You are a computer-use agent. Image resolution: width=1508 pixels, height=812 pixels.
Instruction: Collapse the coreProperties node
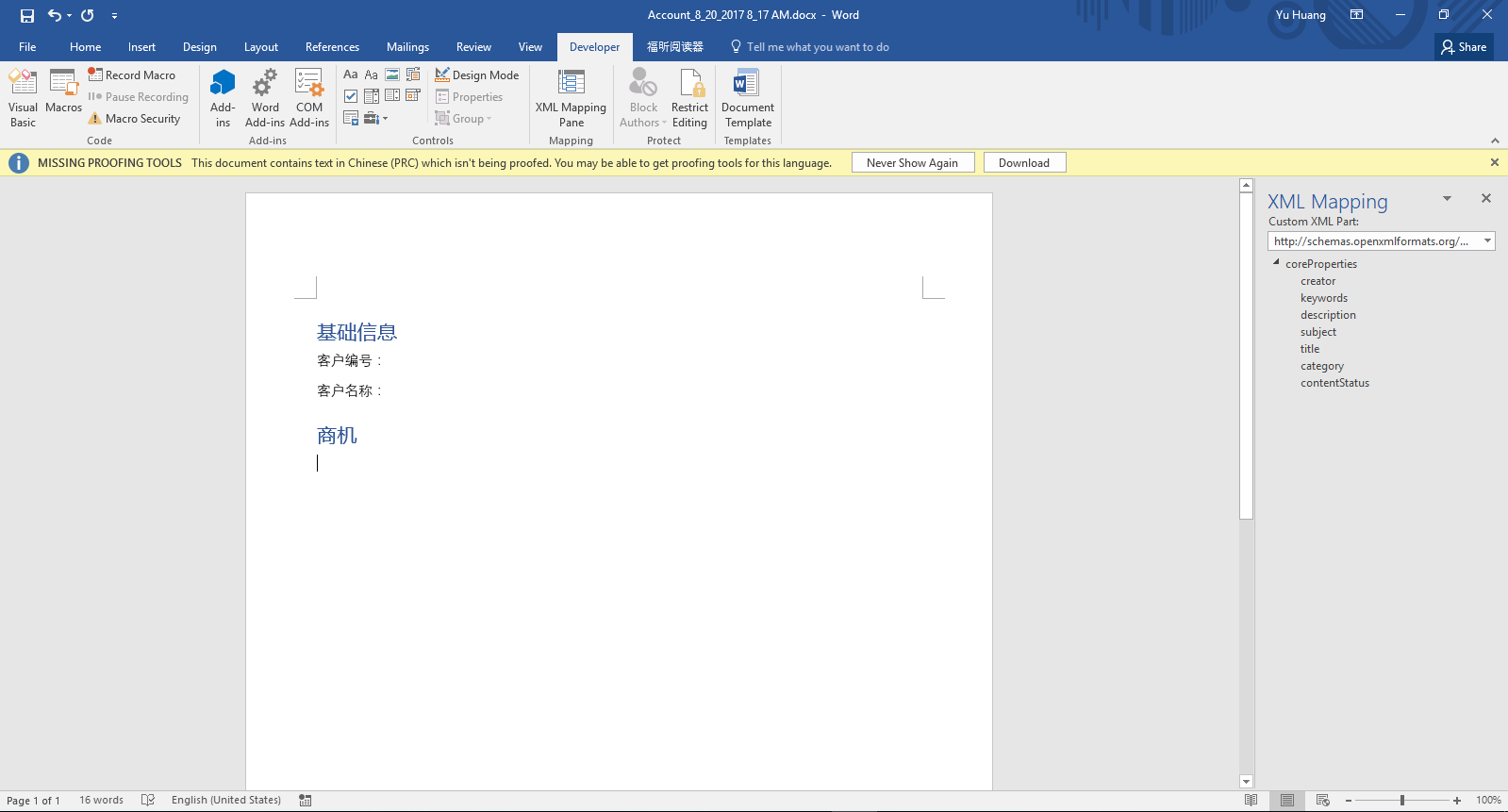[1277, 263]
